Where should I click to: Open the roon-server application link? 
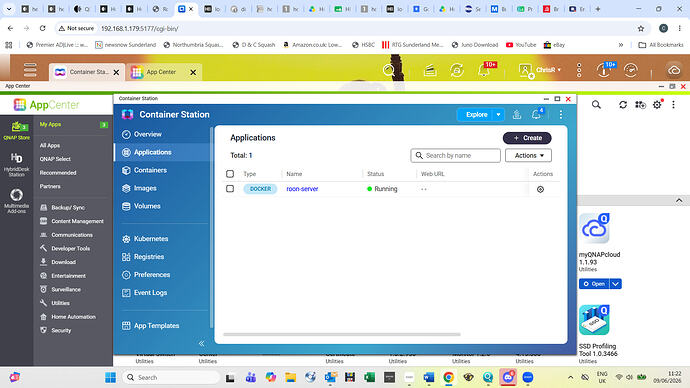[x=302, y=189]
